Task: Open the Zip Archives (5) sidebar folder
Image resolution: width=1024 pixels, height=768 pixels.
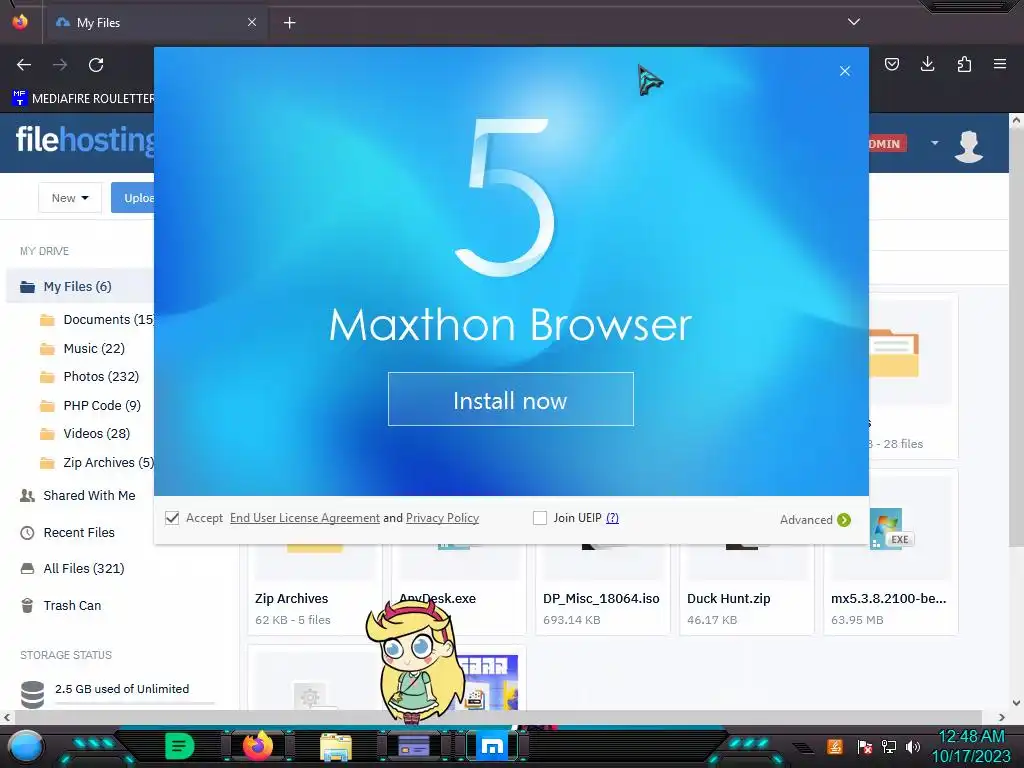Action: pyautogui.click(x=97, y=463)
